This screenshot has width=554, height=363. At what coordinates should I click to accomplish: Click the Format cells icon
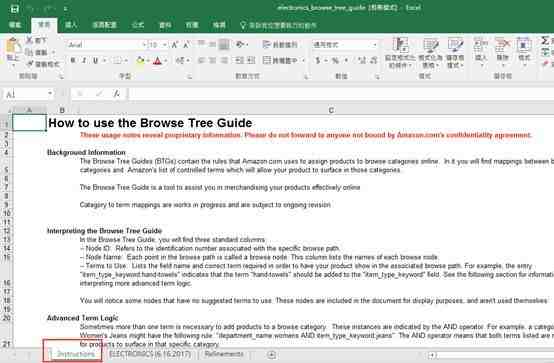524,45
